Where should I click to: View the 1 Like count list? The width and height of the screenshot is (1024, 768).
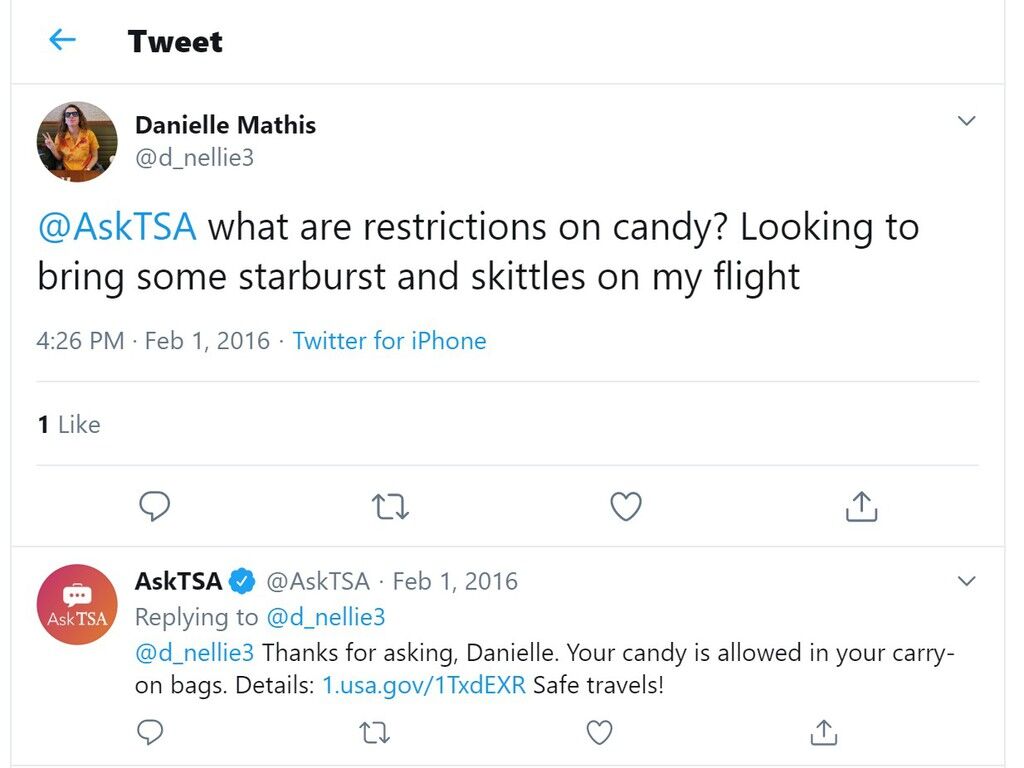(x=69, y=424)
